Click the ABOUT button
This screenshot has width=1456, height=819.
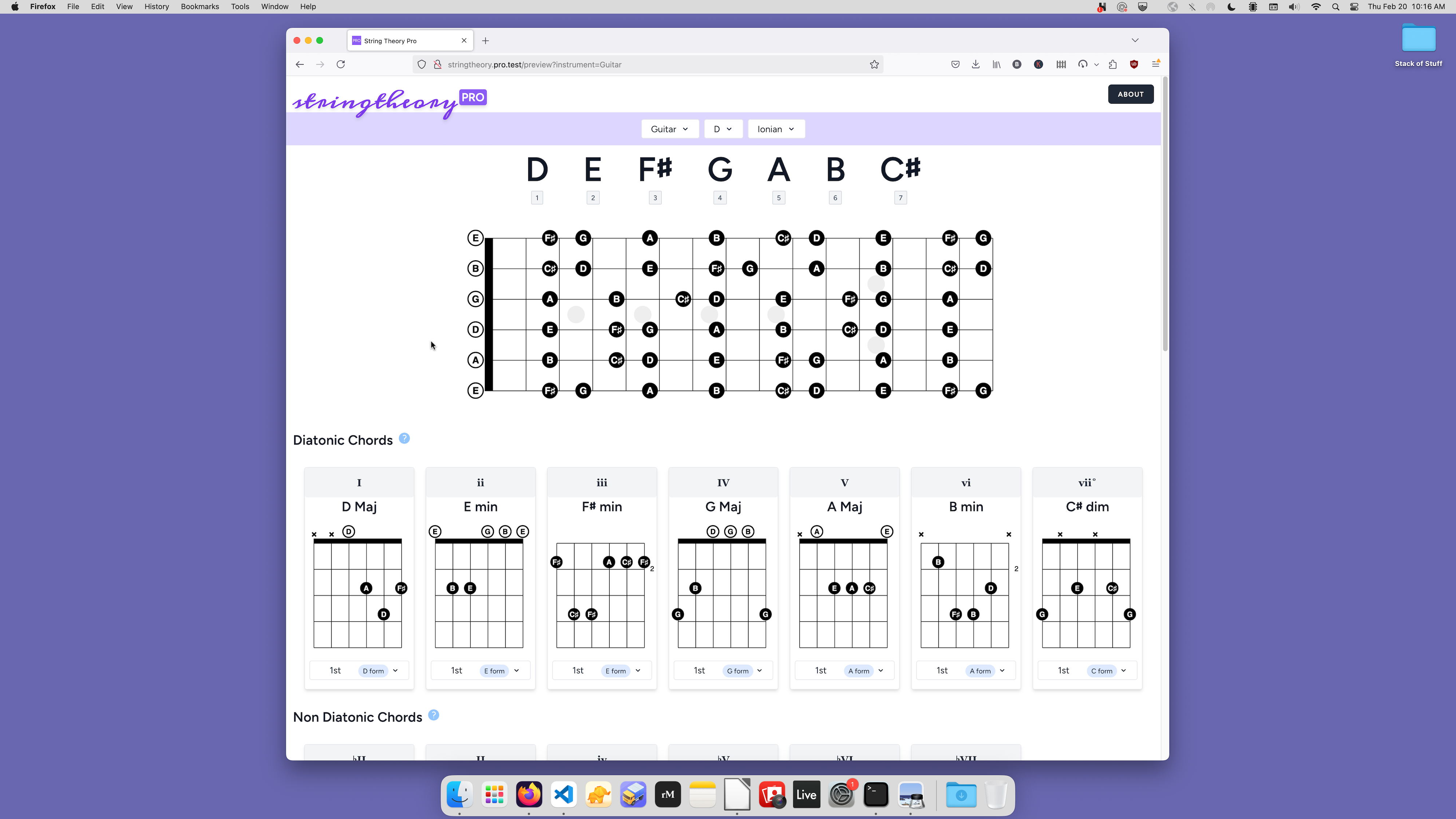[1131, 94]
